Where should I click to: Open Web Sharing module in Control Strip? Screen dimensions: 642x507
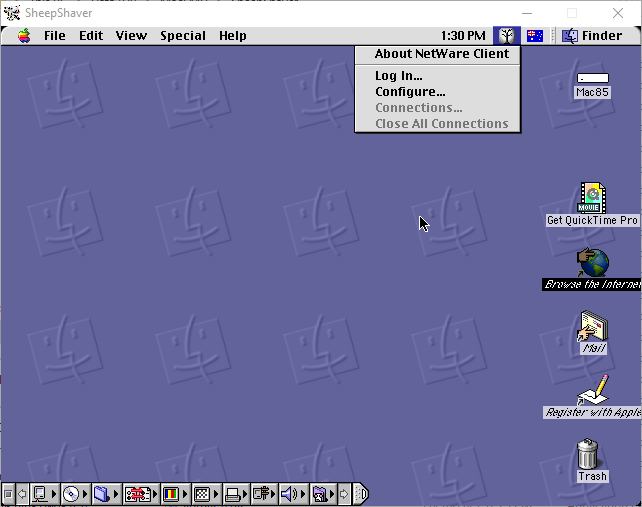(x=323, y=494)
